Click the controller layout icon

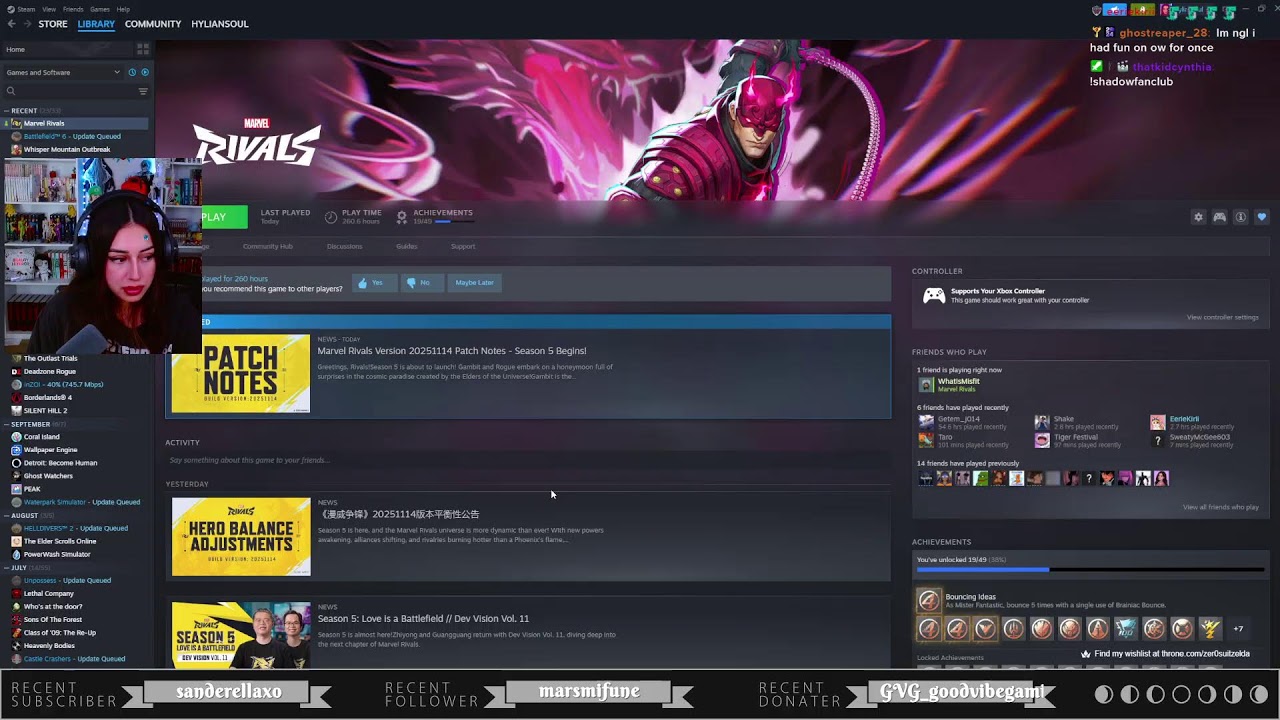tap(1219, 217)
